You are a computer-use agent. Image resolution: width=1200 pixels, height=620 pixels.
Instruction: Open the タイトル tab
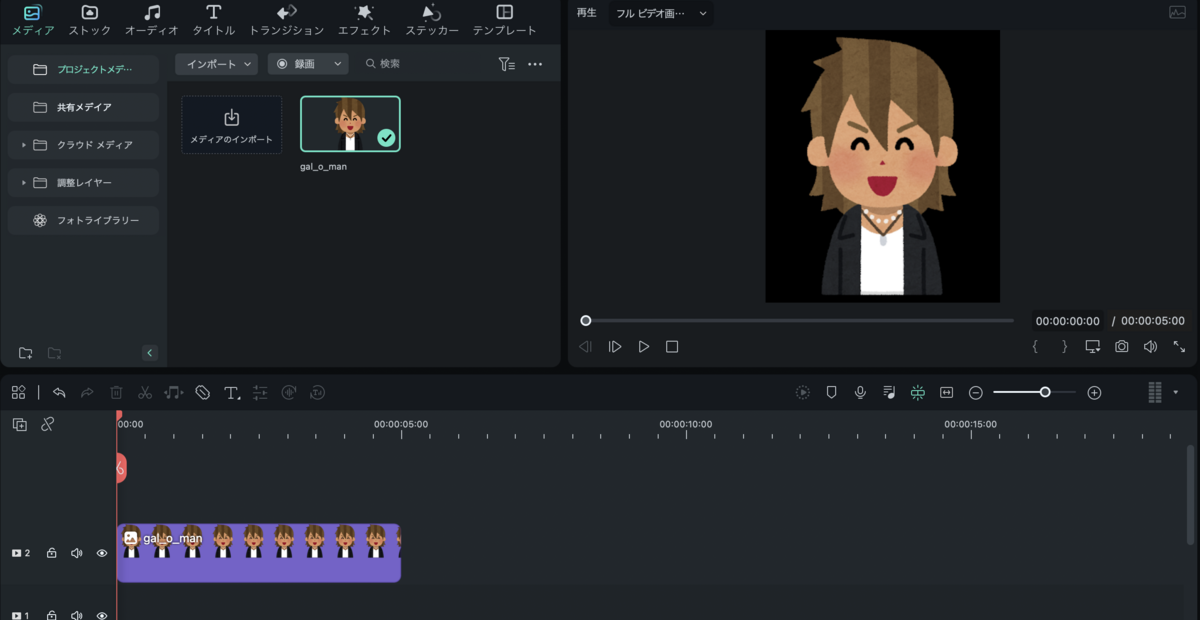(x=213, y=20)
